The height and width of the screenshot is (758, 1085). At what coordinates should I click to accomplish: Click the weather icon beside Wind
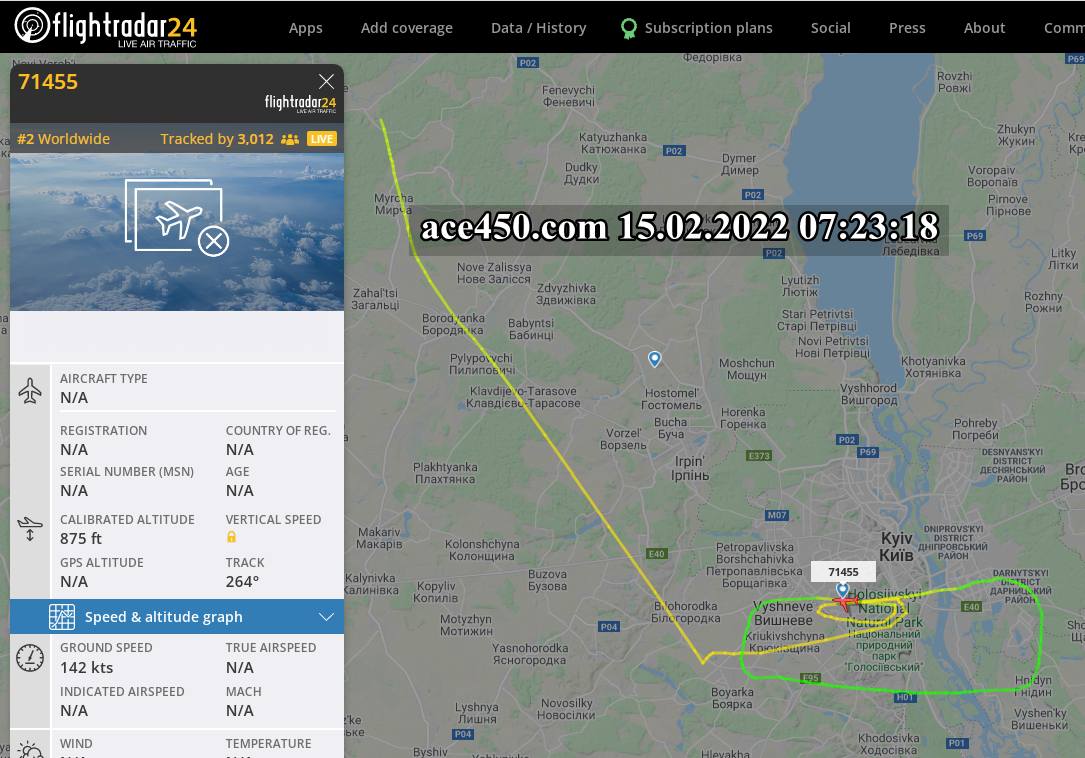(30, 750)
